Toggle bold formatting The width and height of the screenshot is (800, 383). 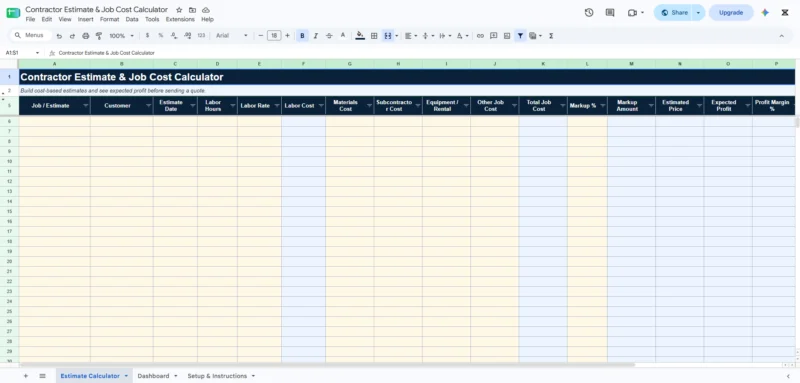pos(302,36)
